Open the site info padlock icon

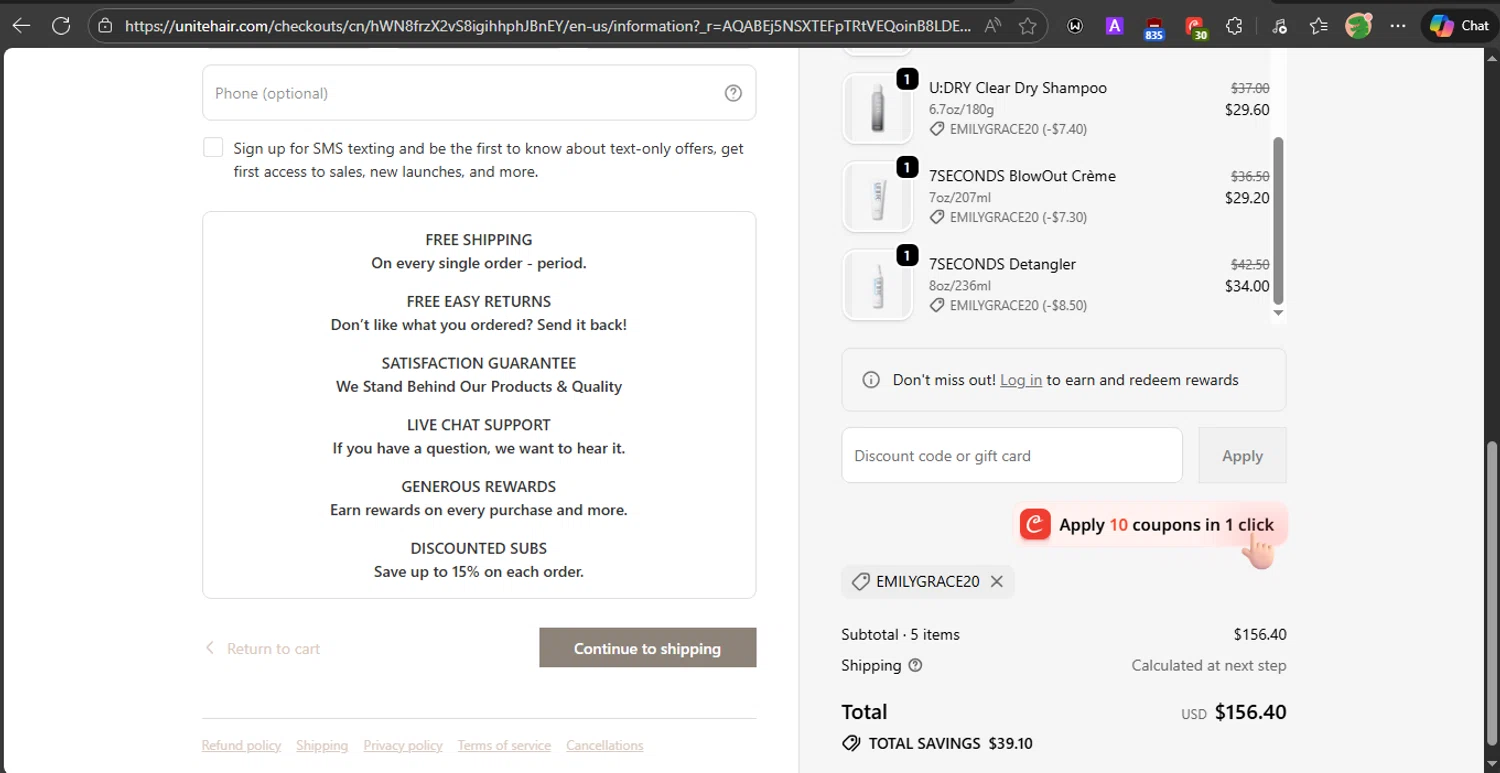coord(107,26)
